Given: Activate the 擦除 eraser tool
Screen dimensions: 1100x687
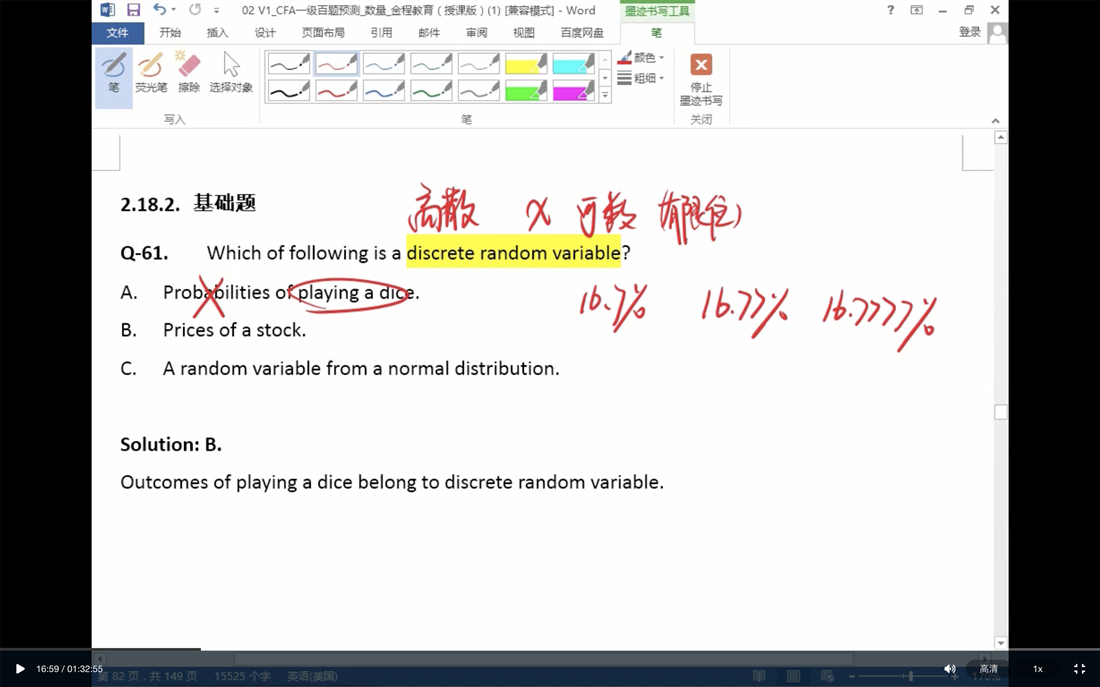Looking at the screenshot, I should [x=189, y=74].
